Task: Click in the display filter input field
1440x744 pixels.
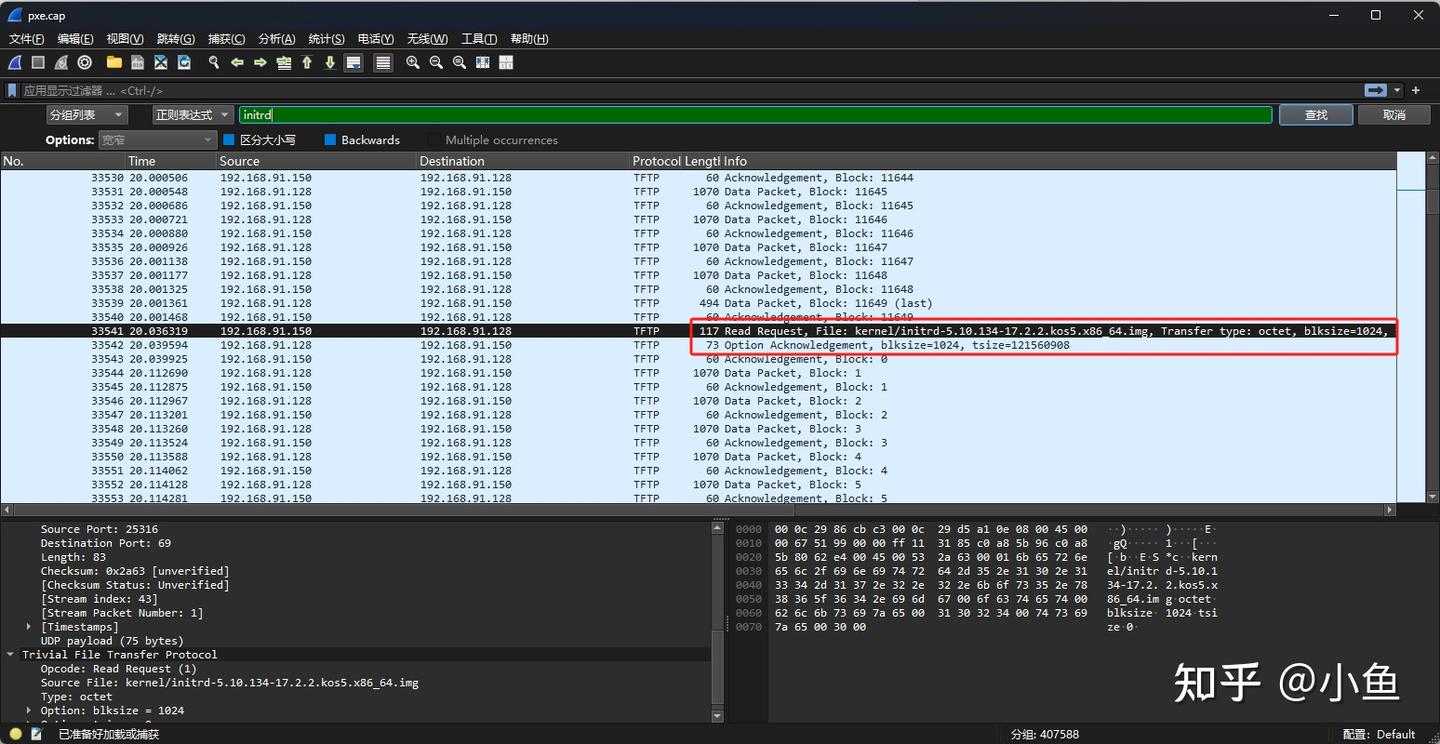Action: 690,90
